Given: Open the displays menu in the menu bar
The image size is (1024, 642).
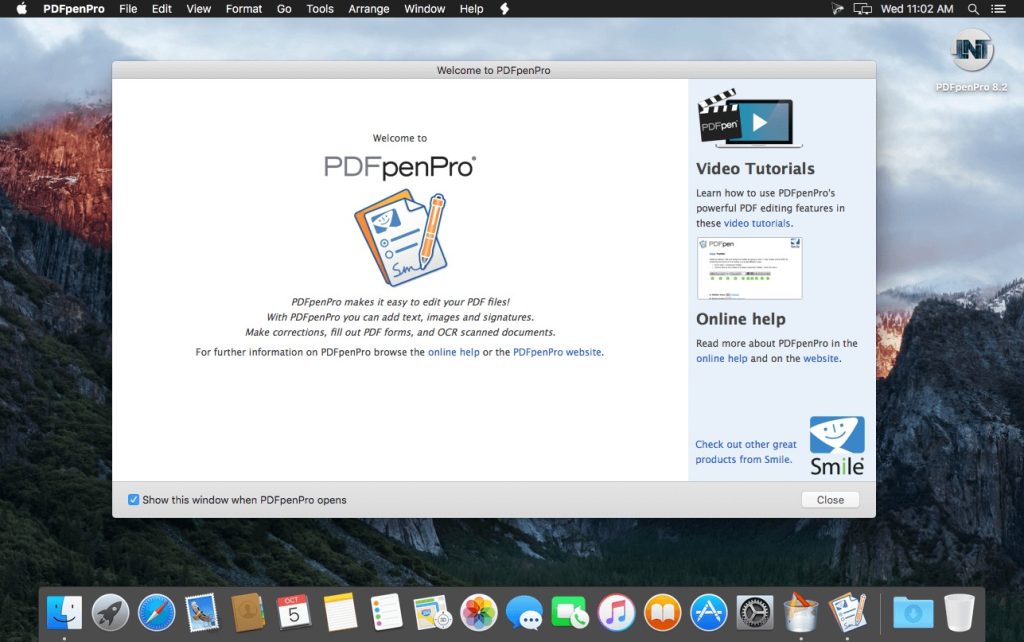Looking at the screenshot, I should coord(863,9).
